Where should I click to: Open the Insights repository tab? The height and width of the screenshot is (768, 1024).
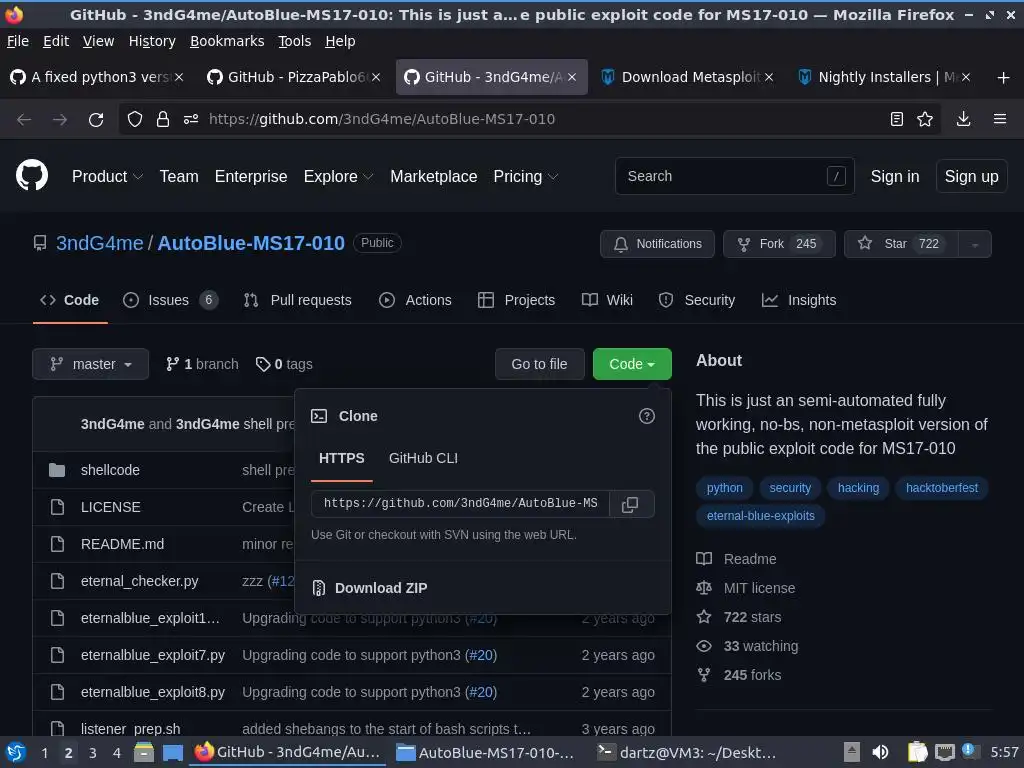coord(799,300)
